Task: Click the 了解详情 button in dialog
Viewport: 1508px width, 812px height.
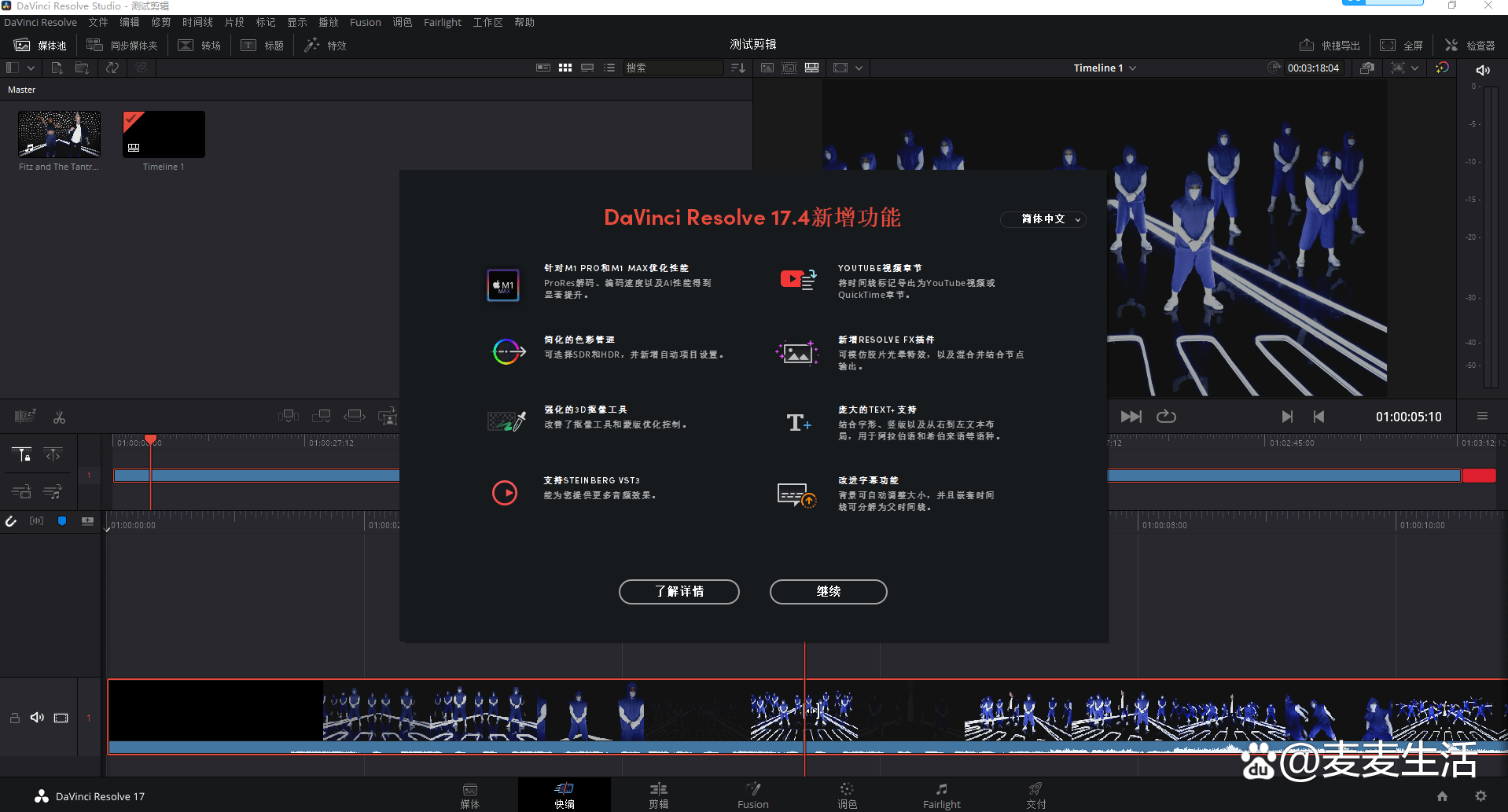Action: coord(679,592)
